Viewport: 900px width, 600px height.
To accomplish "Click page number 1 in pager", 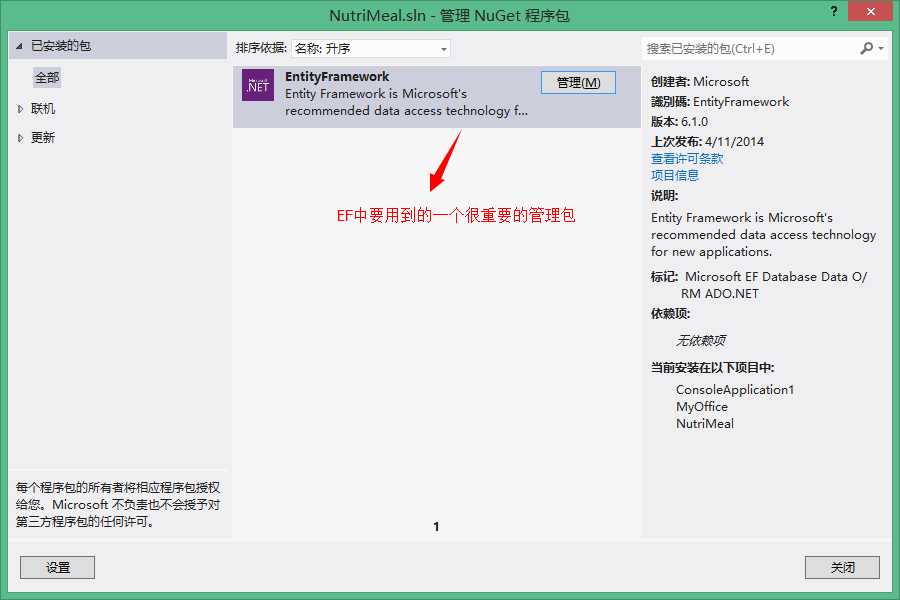I will pyautogui.click(x=436, y=527).
